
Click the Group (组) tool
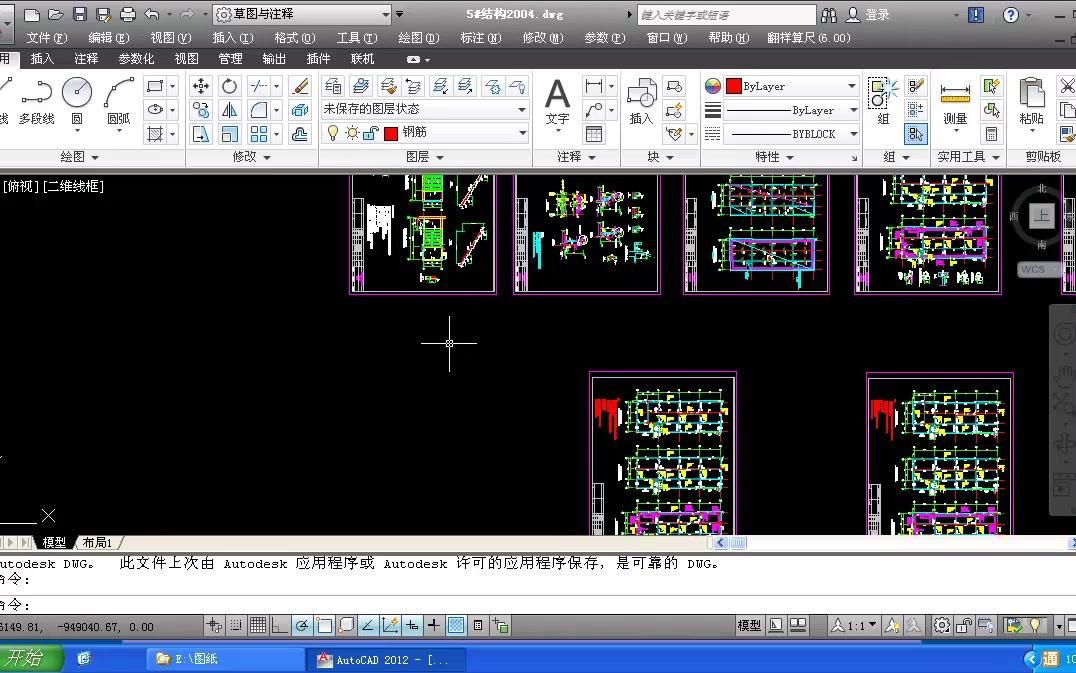point(883,102)
